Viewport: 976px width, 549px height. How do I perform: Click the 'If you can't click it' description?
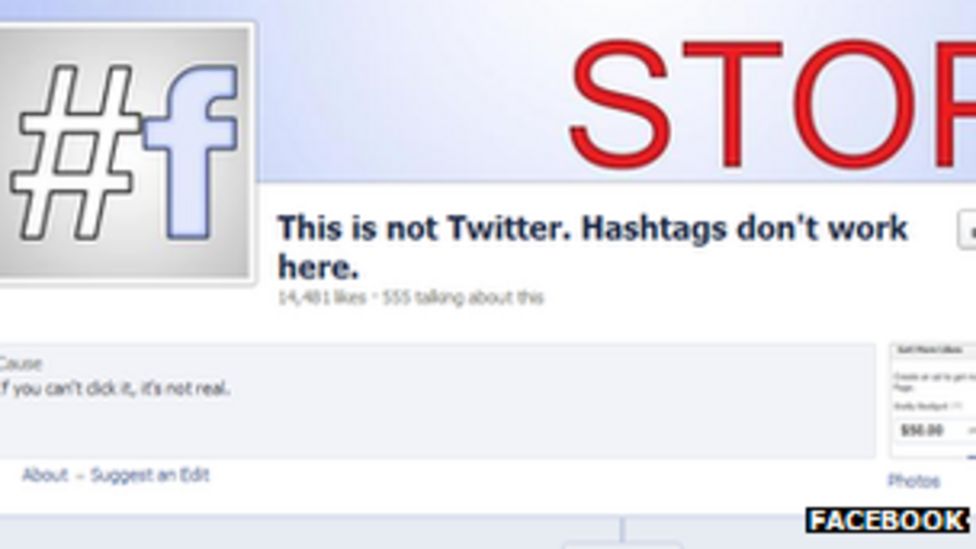(x=115, y=389)
